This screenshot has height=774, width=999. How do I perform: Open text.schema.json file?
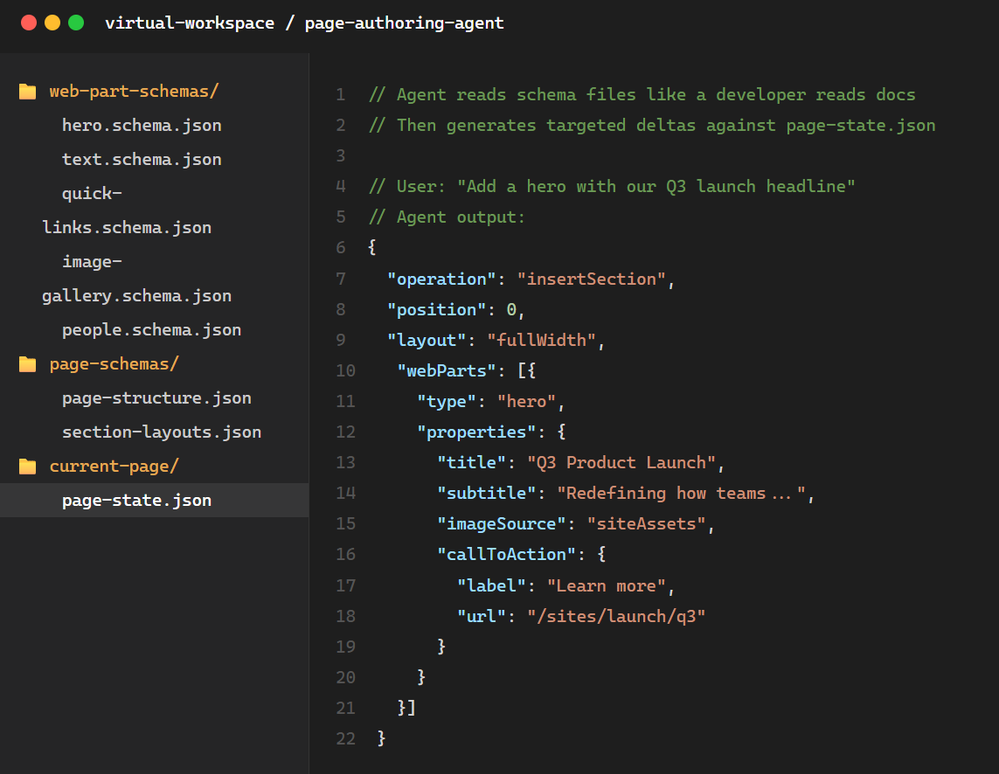pos(141,160)
